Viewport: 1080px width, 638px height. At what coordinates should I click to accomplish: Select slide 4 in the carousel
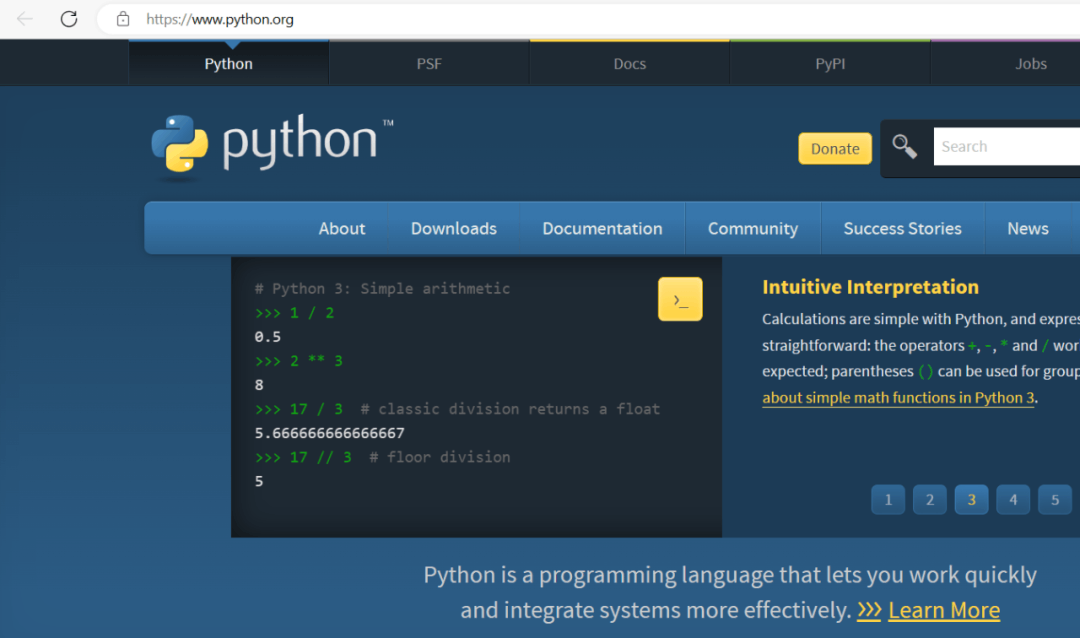[1013, 500]
